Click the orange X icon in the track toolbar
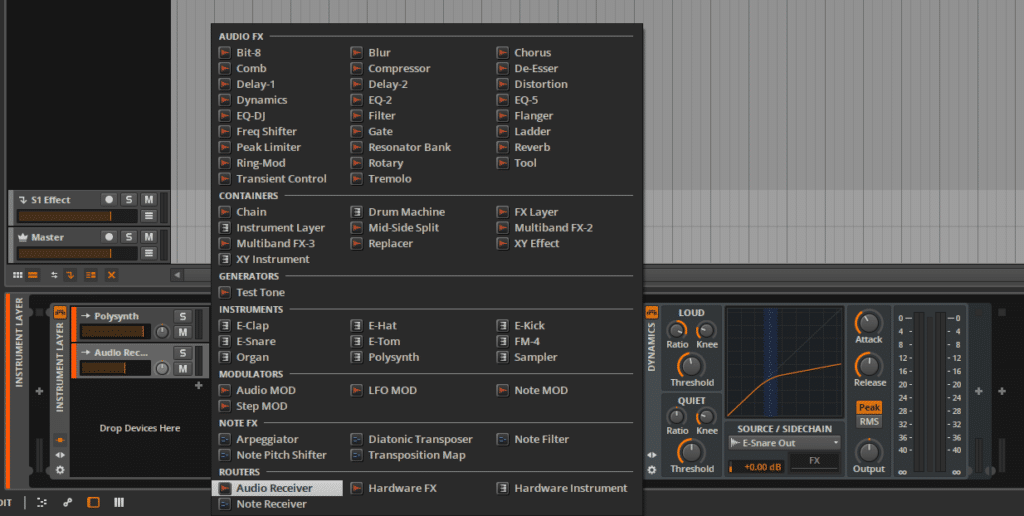The width and height of the screenshot is (1024, 516). click(x=111, y=275)
